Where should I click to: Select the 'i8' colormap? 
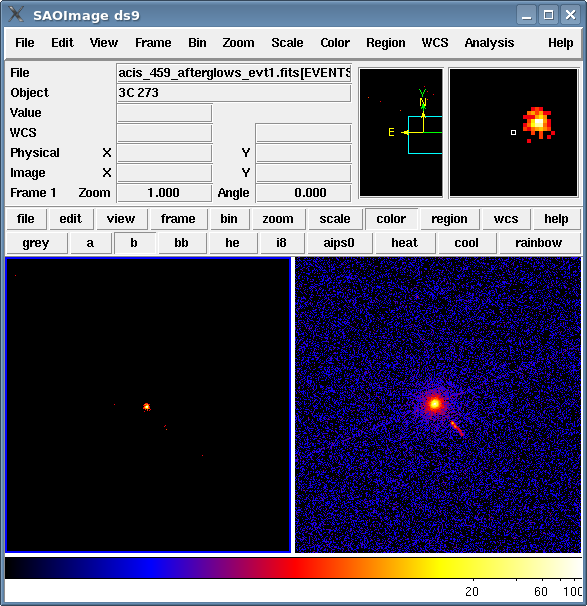coord(281,243)
